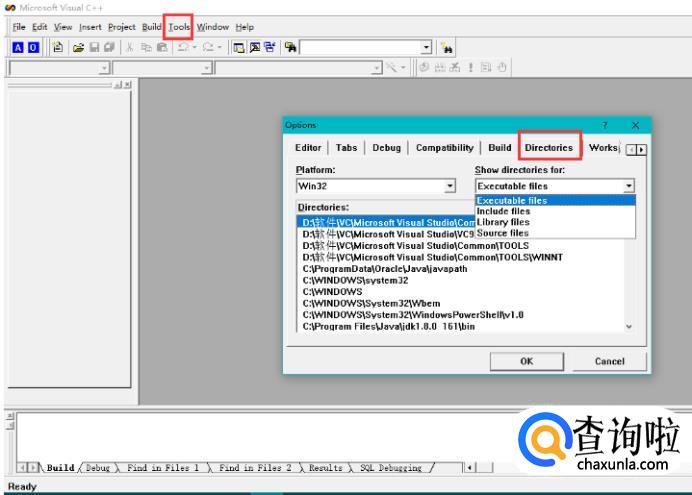The image size is (692, 495).
Task: Click the WizardBar actions wand icon
Action: click(391, 68)
